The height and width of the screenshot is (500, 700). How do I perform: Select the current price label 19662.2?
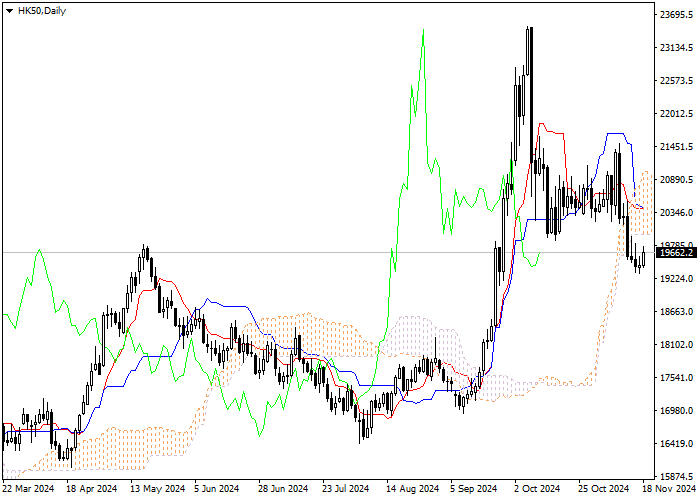pos(678,253)
